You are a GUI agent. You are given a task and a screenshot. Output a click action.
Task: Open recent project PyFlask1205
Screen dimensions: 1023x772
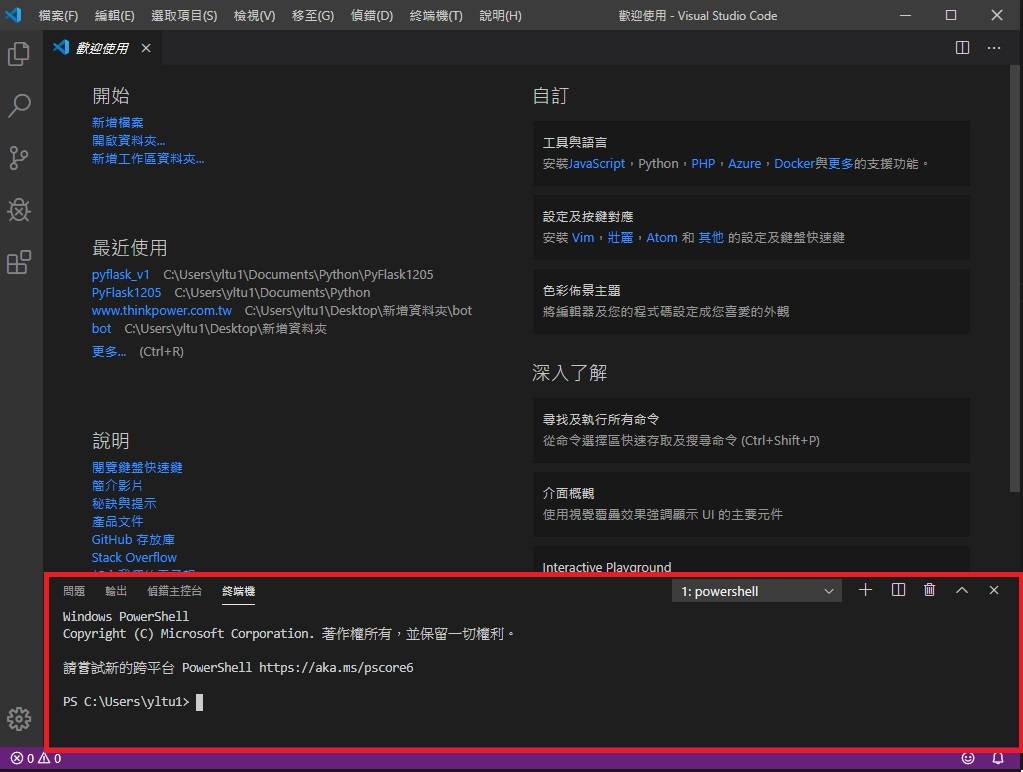click(127, 292)
